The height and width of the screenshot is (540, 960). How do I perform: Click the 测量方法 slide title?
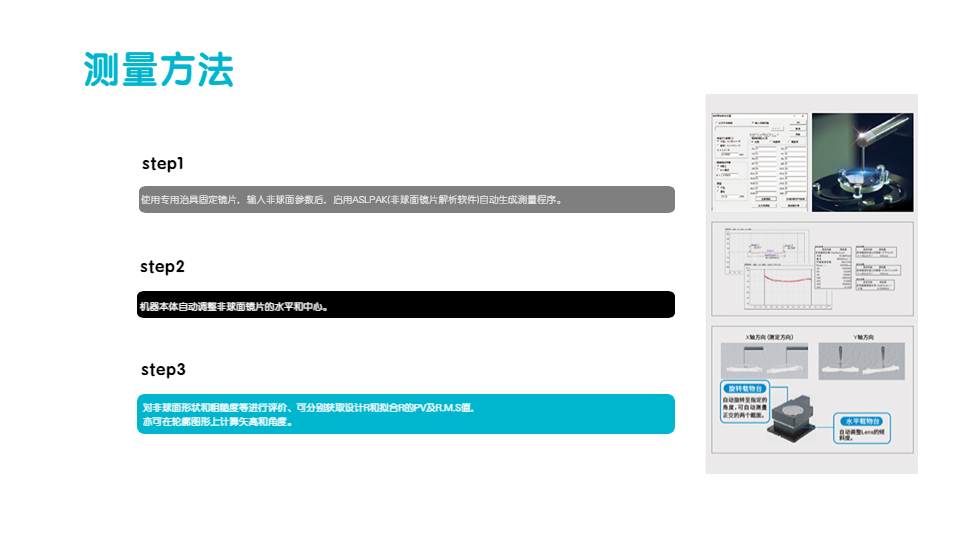pos(159,70)
